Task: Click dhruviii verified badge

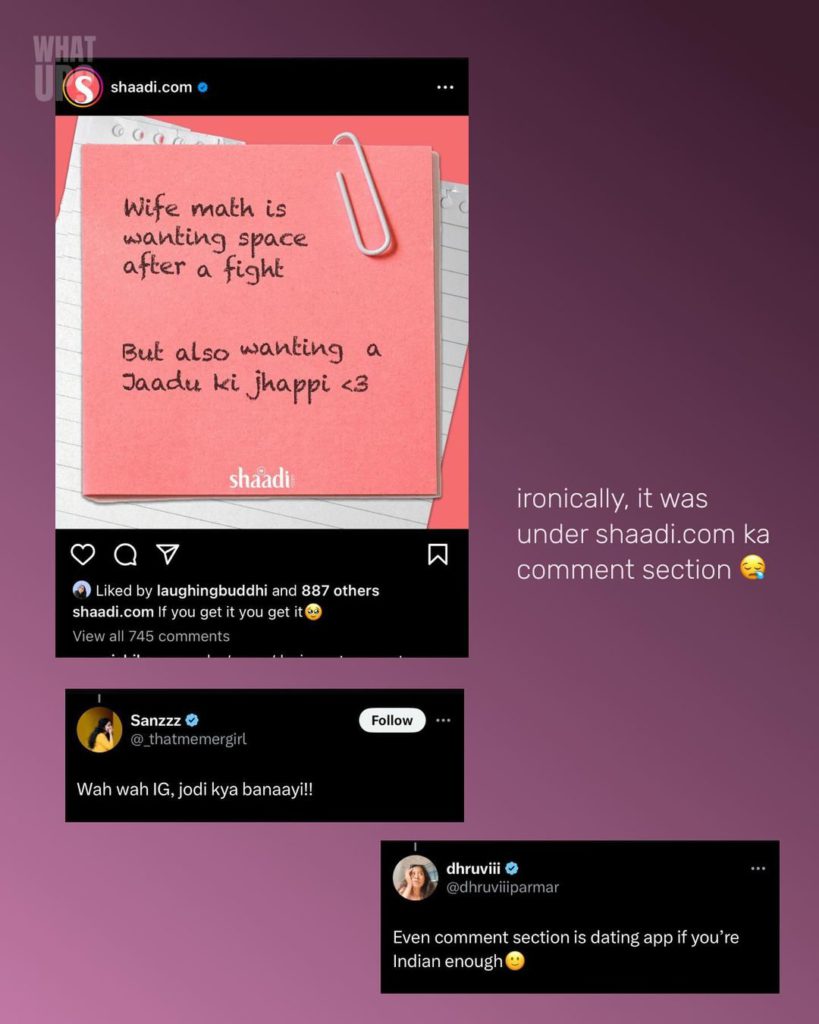Action: pos(512,868)
